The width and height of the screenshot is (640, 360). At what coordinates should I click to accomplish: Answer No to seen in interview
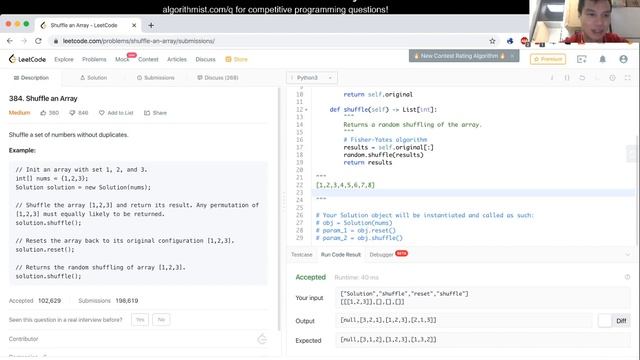pos(161,320)
